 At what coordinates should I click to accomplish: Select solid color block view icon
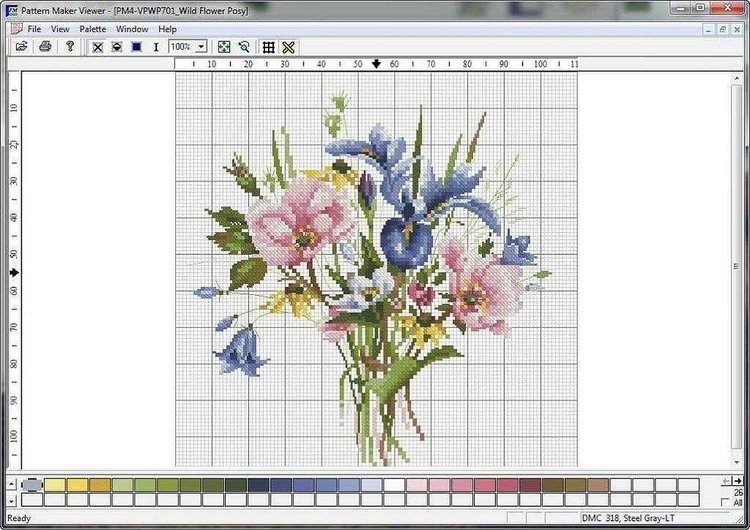click(136, 47)
